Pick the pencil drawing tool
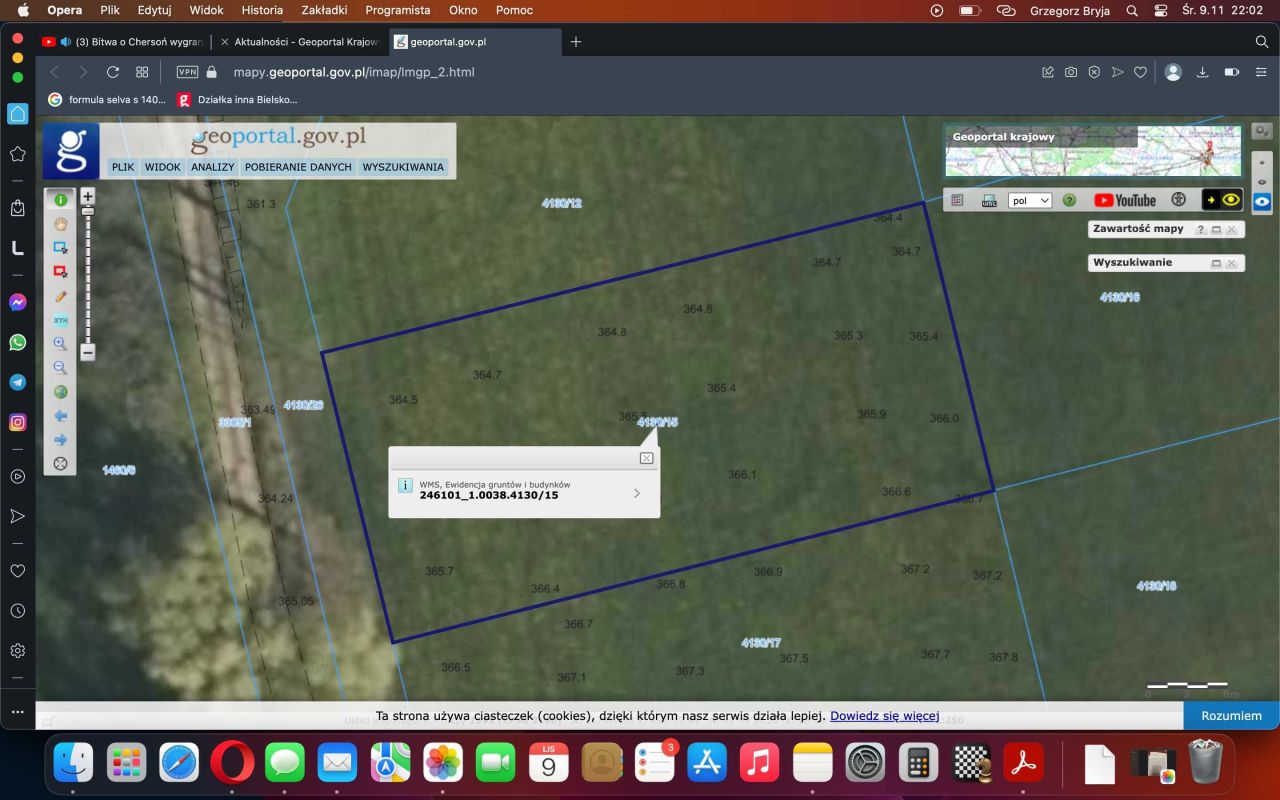The width and height of the screenshot is (1280, 800). [x=60, y=296]
